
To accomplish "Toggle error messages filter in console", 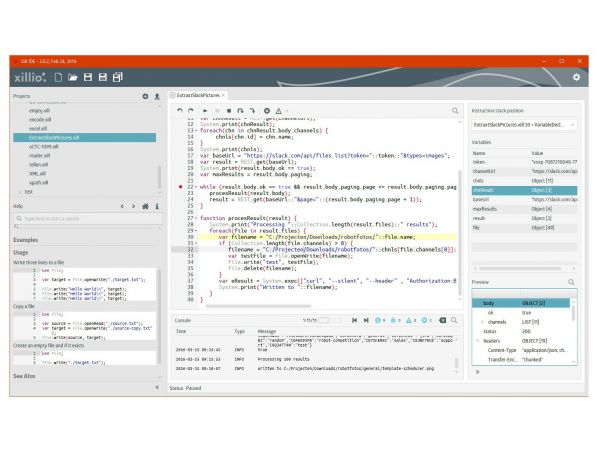I will [426, 320].
